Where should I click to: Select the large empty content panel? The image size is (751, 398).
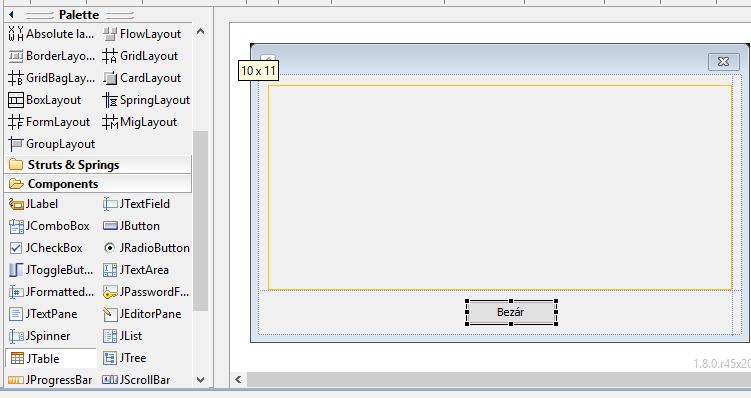coord(500,188)
